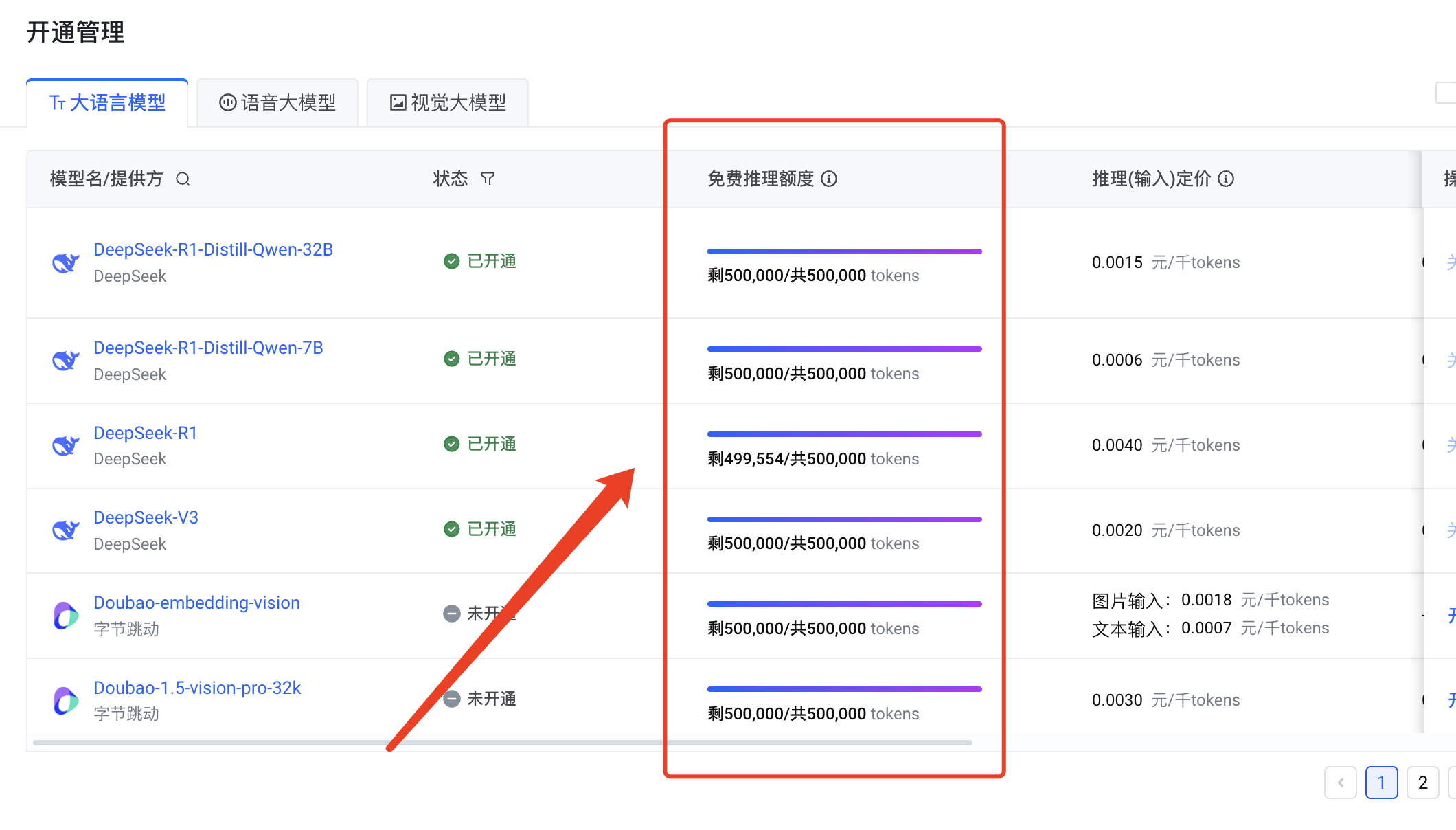
Task: Go to page 2
Action: 1422,783
